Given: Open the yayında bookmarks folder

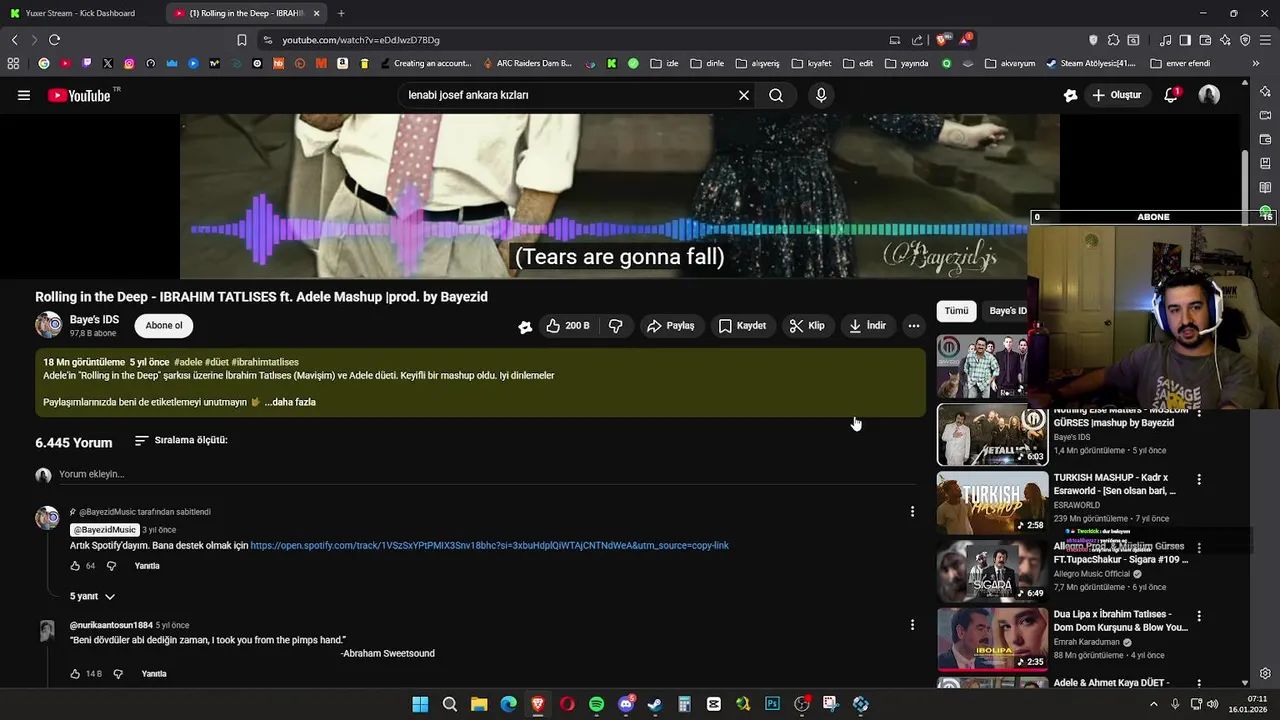Looking at the screenshot, I should coord(907,63).
